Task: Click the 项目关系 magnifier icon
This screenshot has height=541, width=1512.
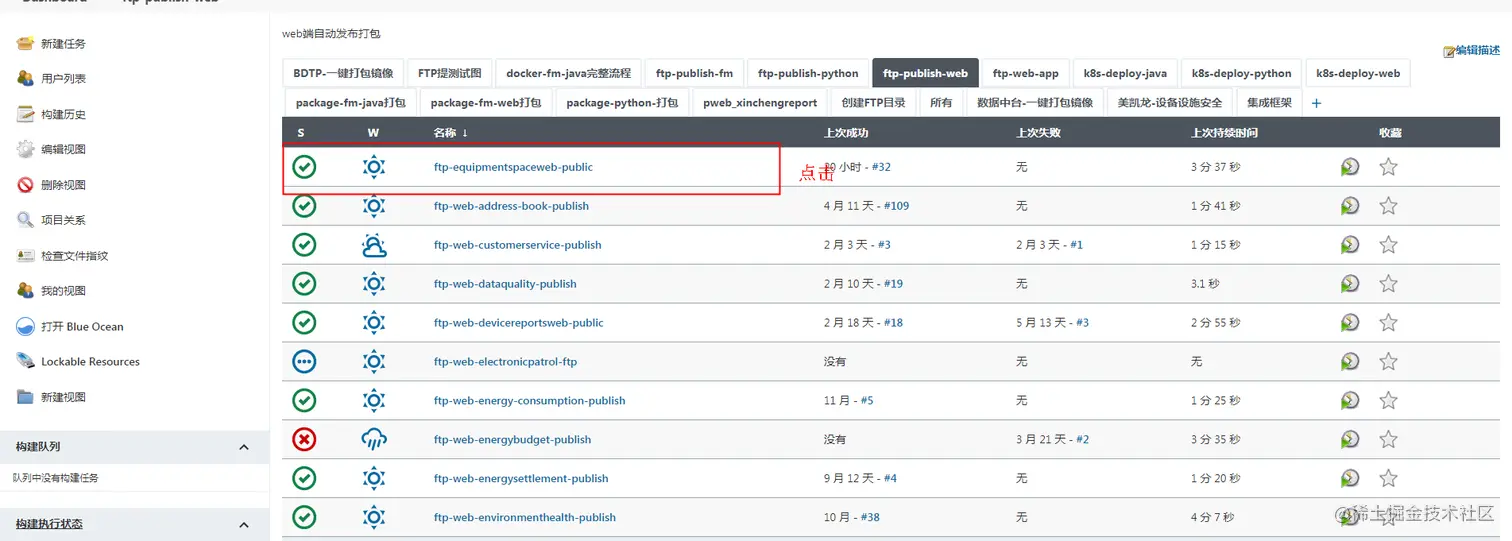Action: [x=26, y=220]
